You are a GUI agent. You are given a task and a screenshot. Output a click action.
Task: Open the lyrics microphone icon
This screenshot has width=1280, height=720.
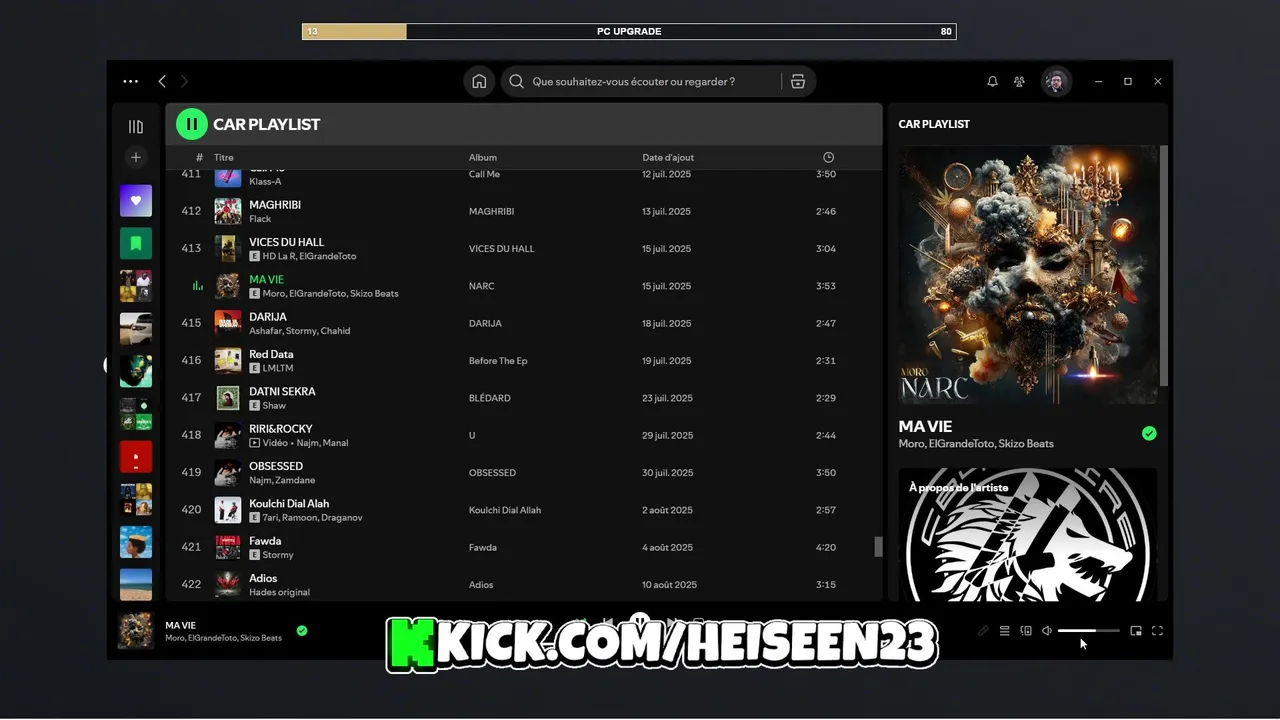(x=983, y=631)
